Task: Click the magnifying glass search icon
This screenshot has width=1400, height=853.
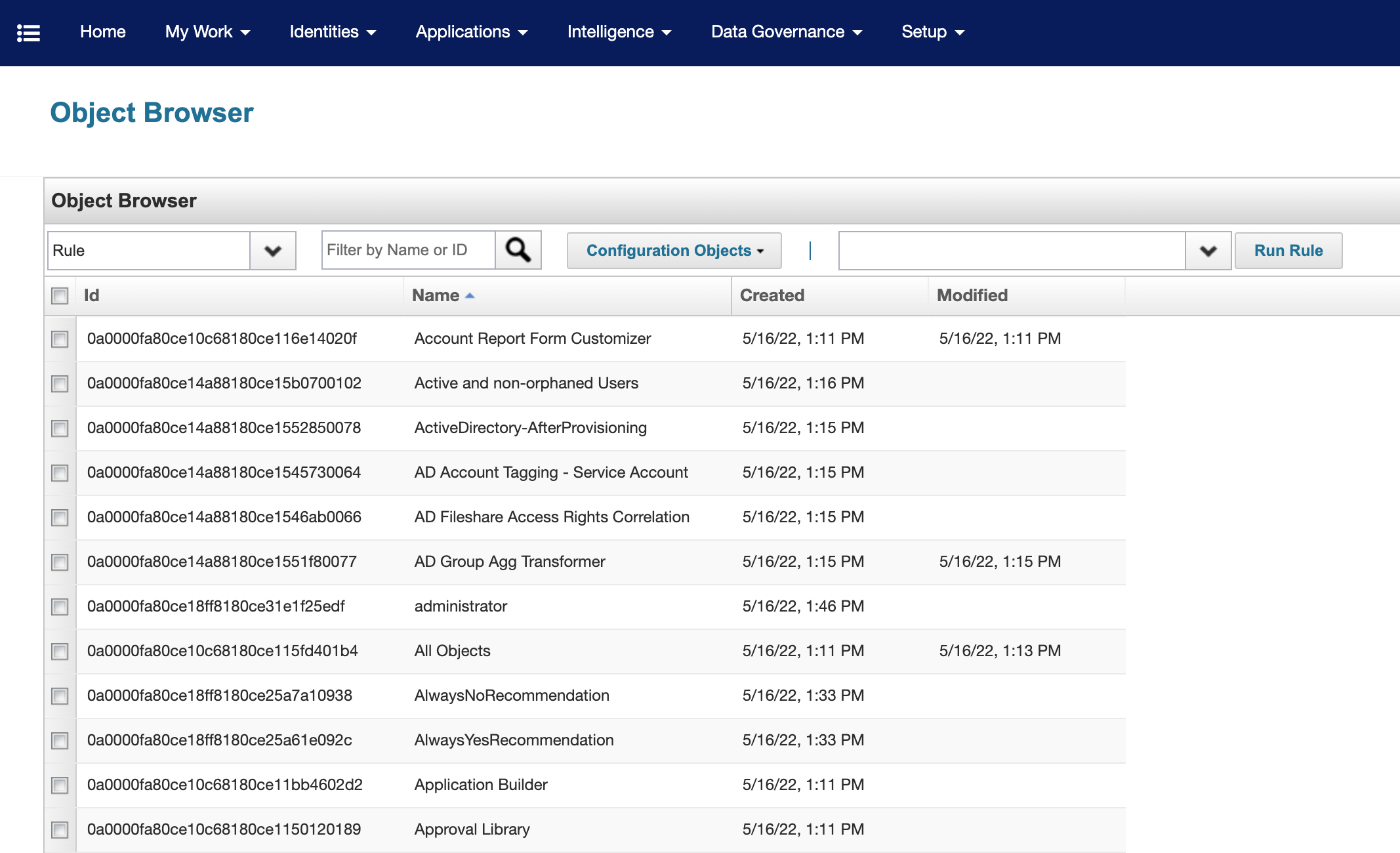Action: pyautogui.click(x=518, y=250)
